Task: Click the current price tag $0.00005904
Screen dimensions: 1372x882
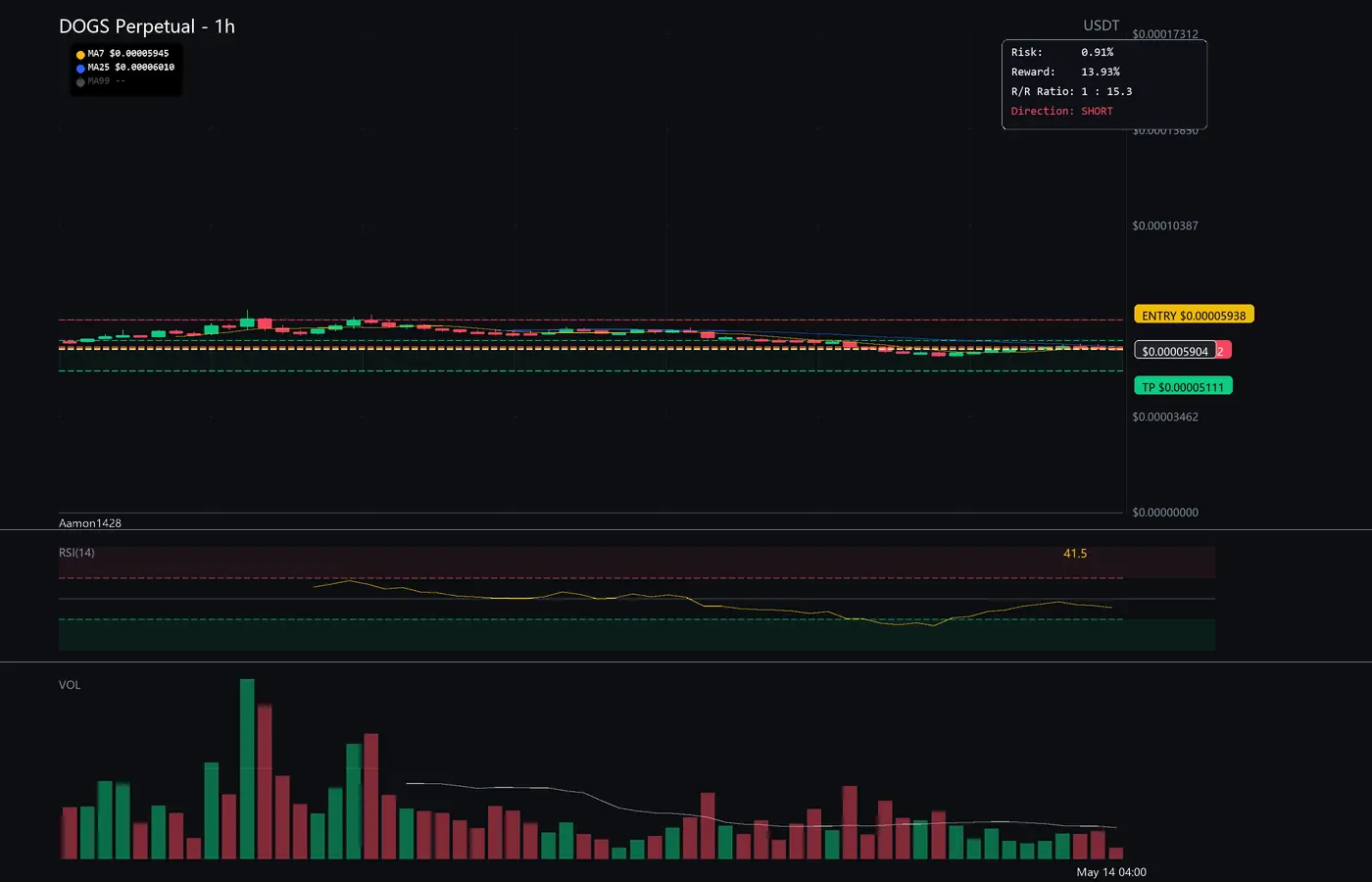Action: 1175,351
